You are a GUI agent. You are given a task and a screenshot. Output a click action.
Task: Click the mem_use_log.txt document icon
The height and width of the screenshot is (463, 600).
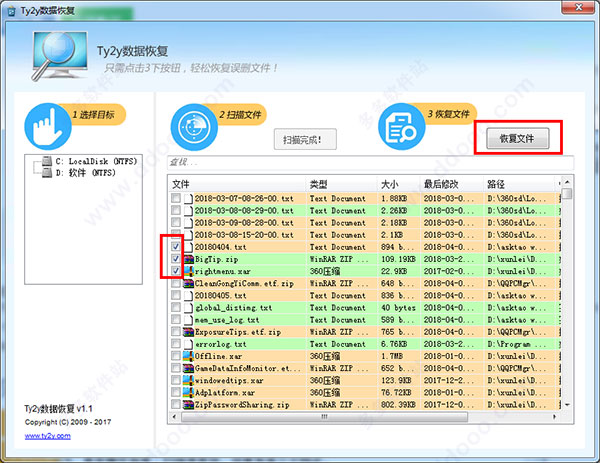[x=188, y=320]
